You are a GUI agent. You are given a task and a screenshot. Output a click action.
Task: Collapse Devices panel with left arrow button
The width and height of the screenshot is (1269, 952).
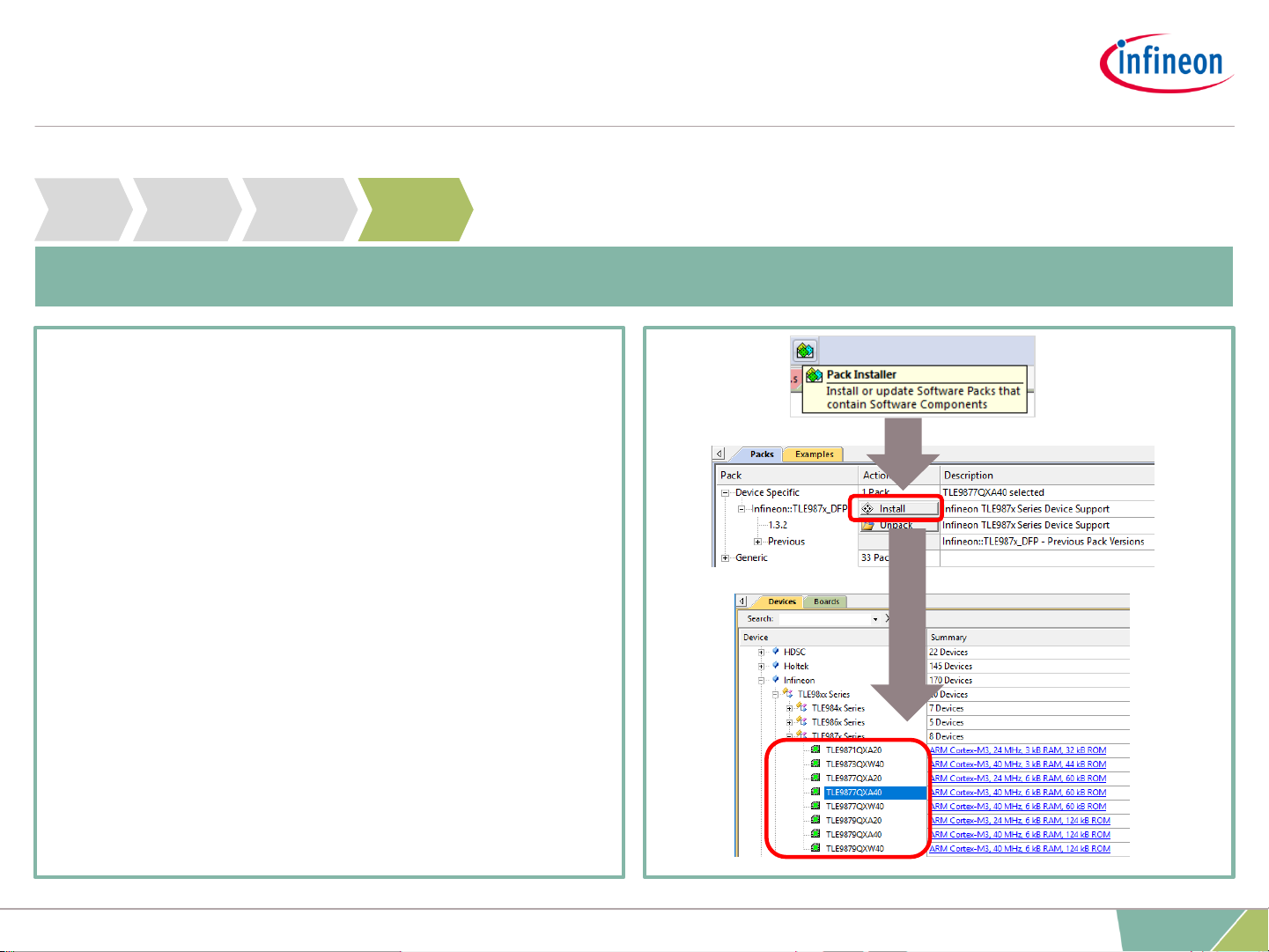(x=742, y=601)
